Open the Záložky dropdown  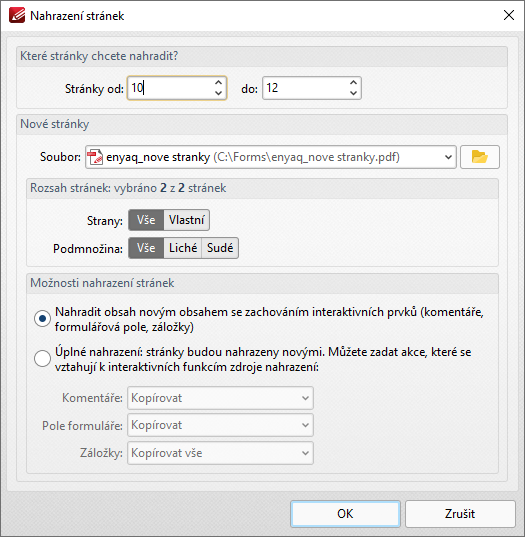coord(220,453)
